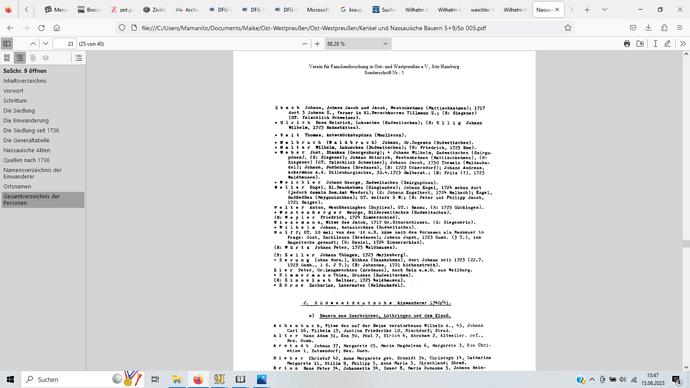Click the taskbar Suchen search box
Screen dimensions: 690x388
pos(83,379)
